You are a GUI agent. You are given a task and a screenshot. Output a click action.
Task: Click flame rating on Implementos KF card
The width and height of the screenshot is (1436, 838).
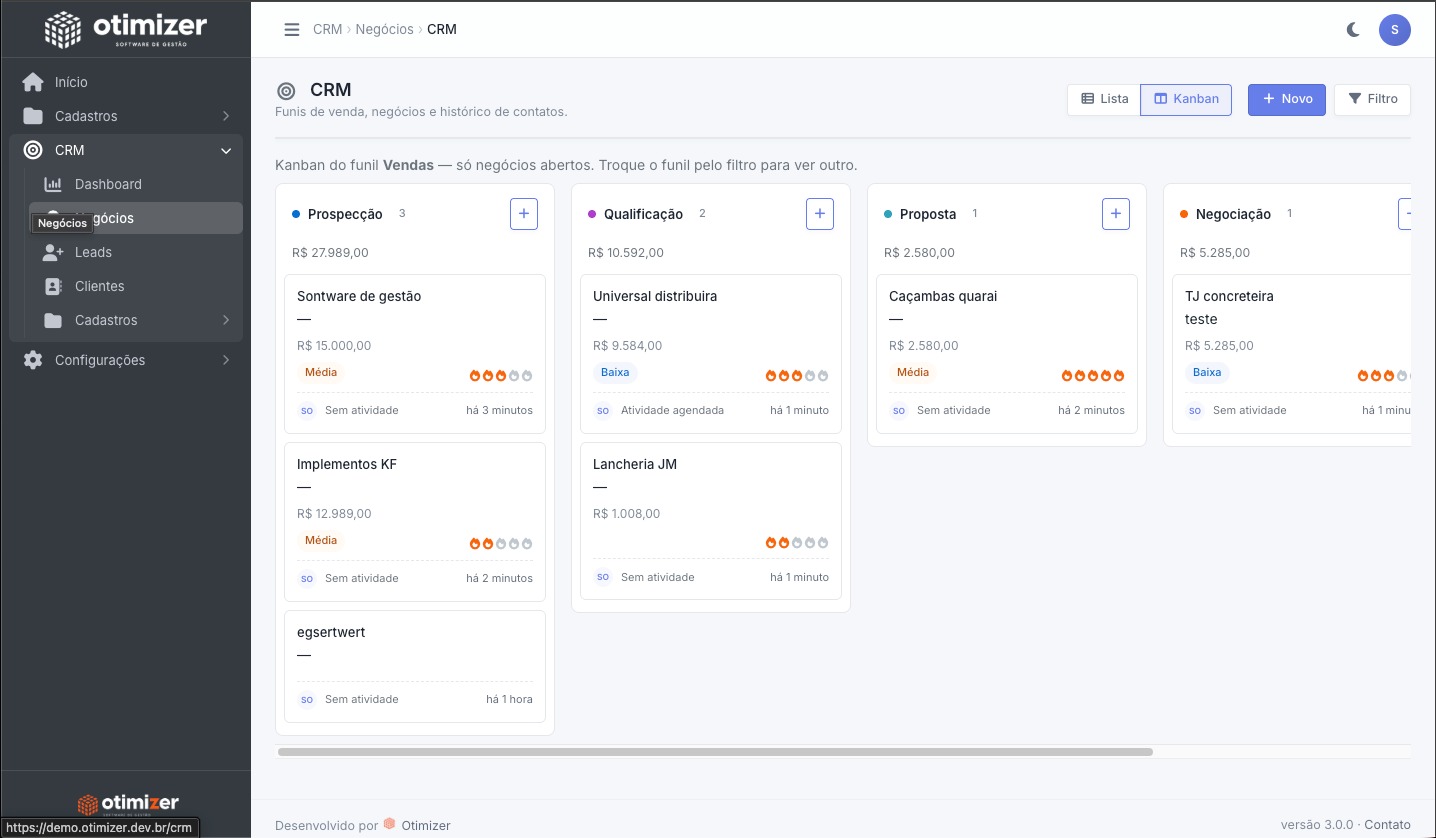(x=501, y=544)
